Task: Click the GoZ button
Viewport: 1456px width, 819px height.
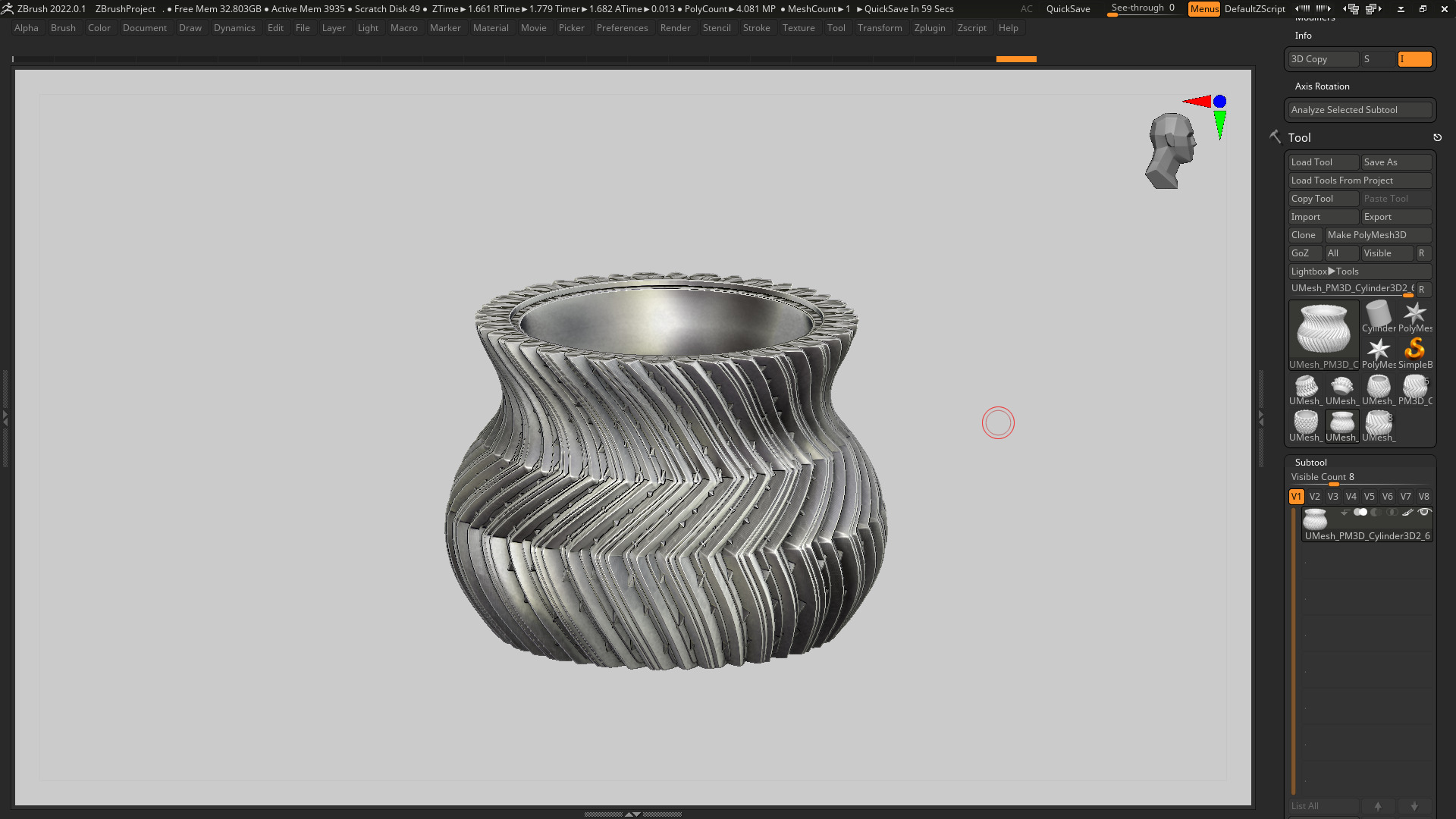Action: (1305, 253)
